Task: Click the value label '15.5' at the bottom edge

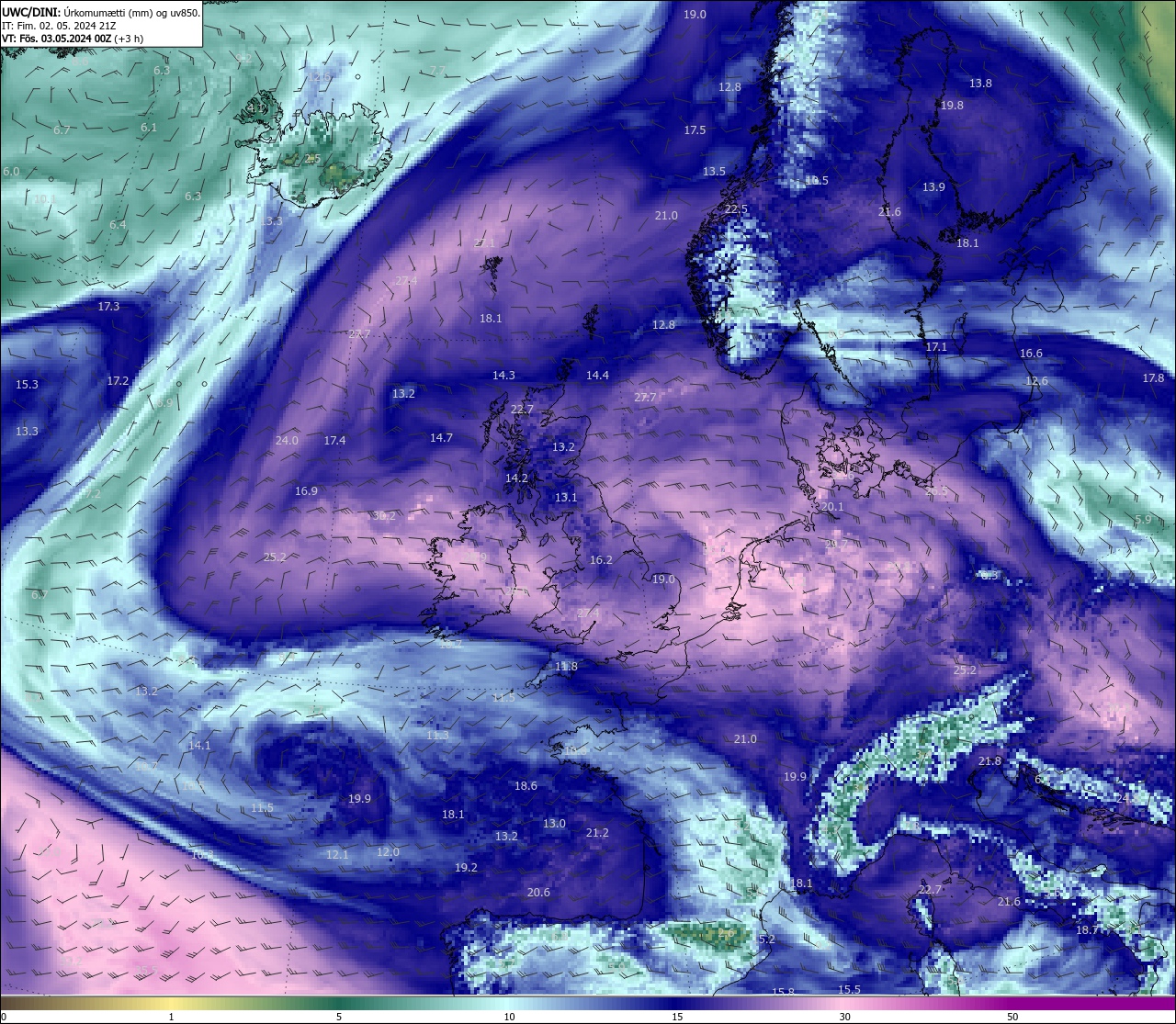Action: tap(850, 989)
